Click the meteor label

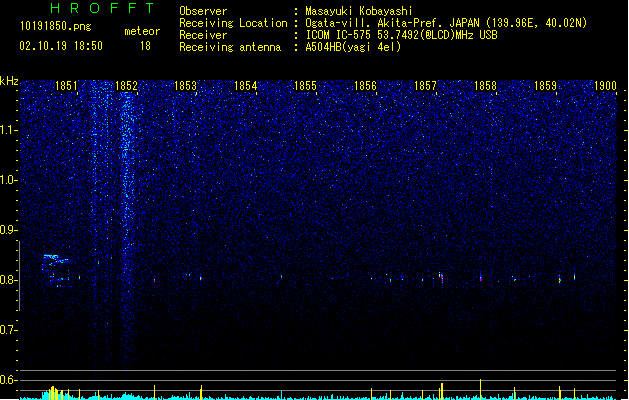coord(142,31)
